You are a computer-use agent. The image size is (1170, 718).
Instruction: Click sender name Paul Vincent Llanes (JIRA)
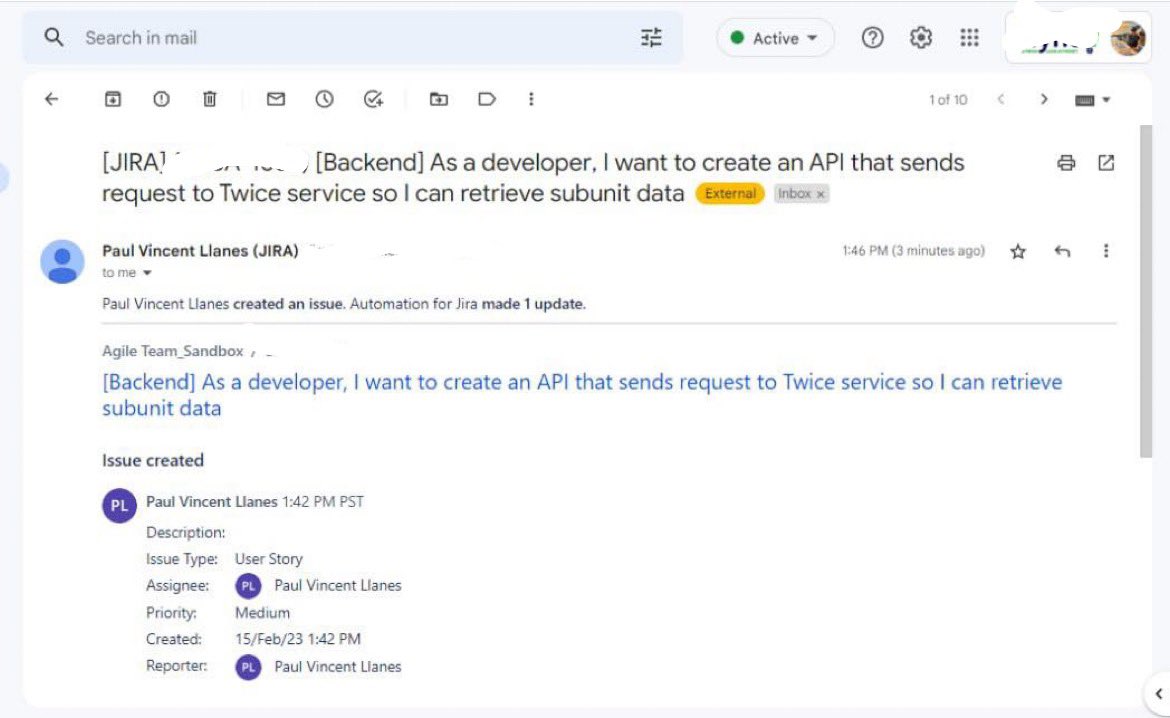(x=200, y=251)
